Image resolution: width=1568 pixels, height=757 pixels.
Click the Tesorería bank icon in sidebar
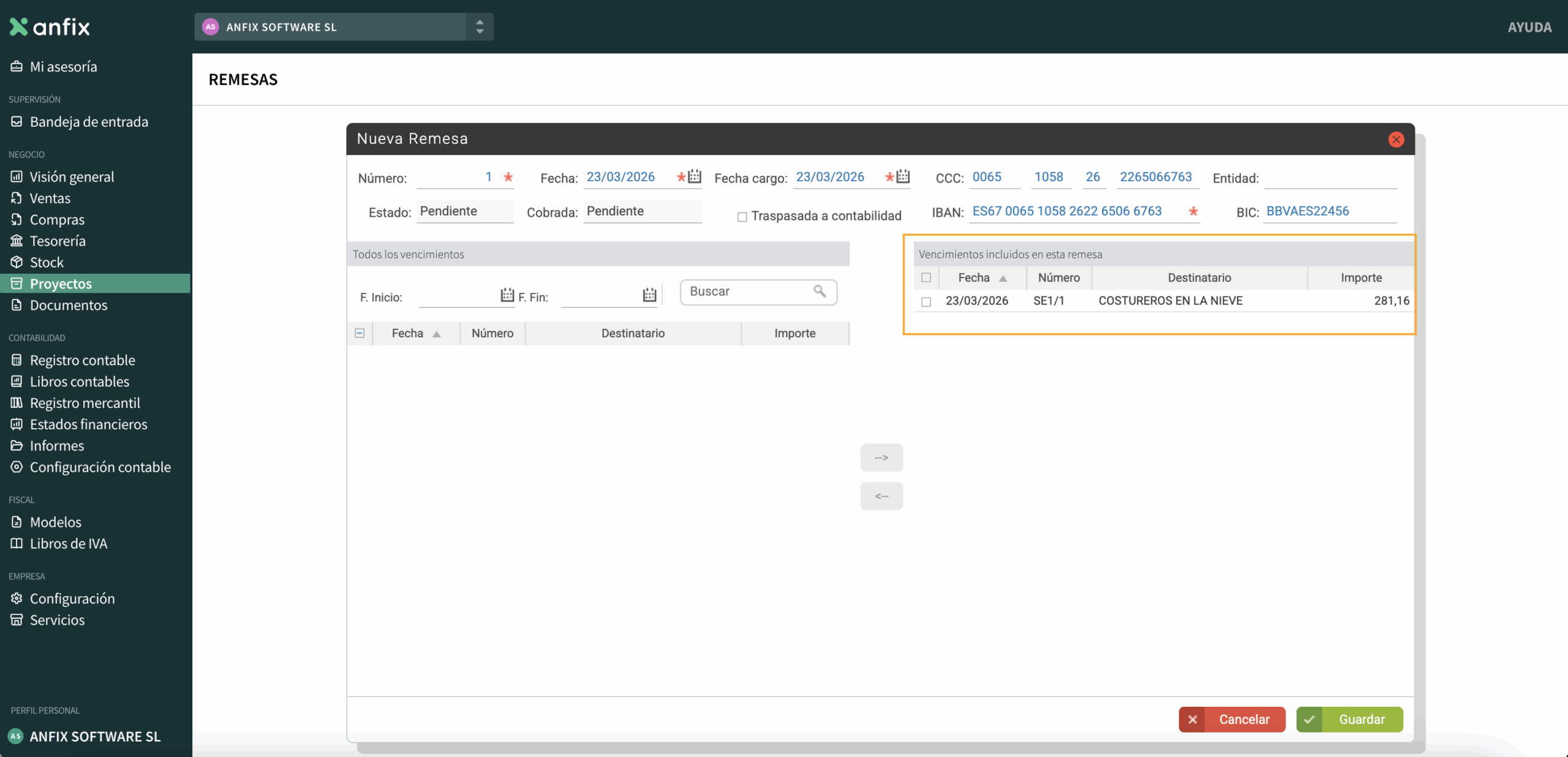17,241
